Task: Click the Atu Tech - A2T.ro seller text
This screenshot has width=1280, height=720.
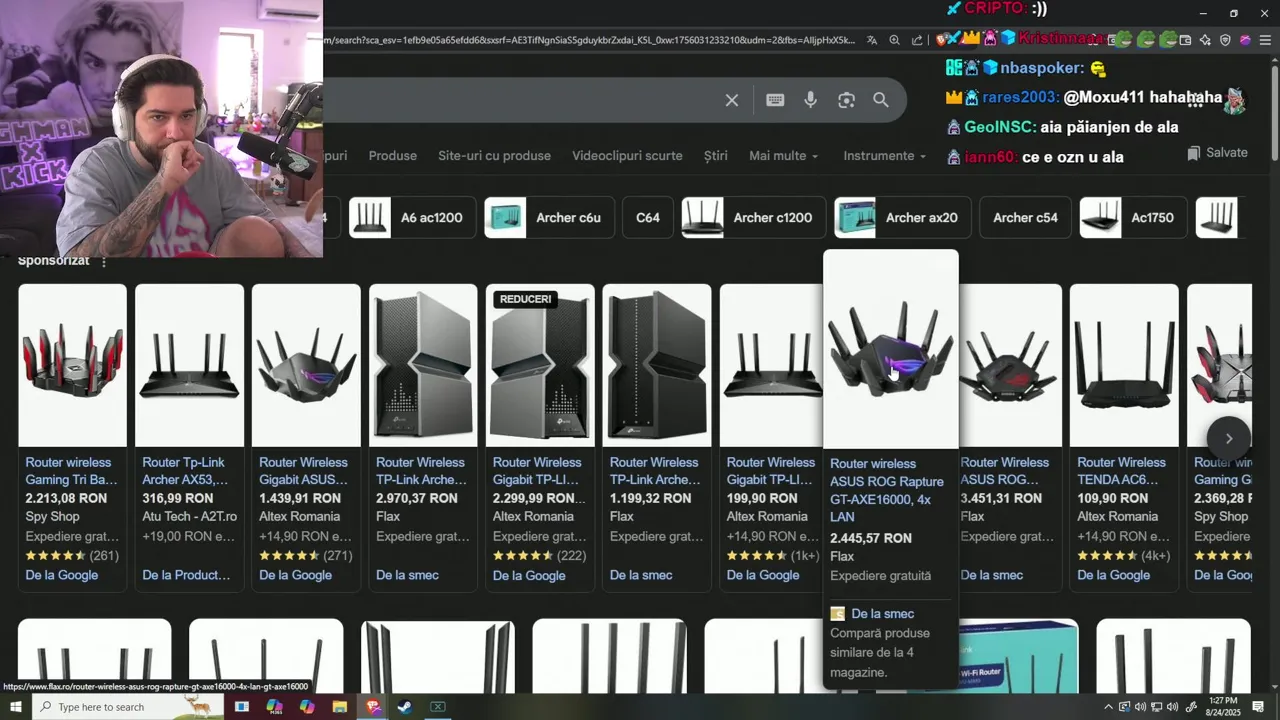Action: coord(189,517)
